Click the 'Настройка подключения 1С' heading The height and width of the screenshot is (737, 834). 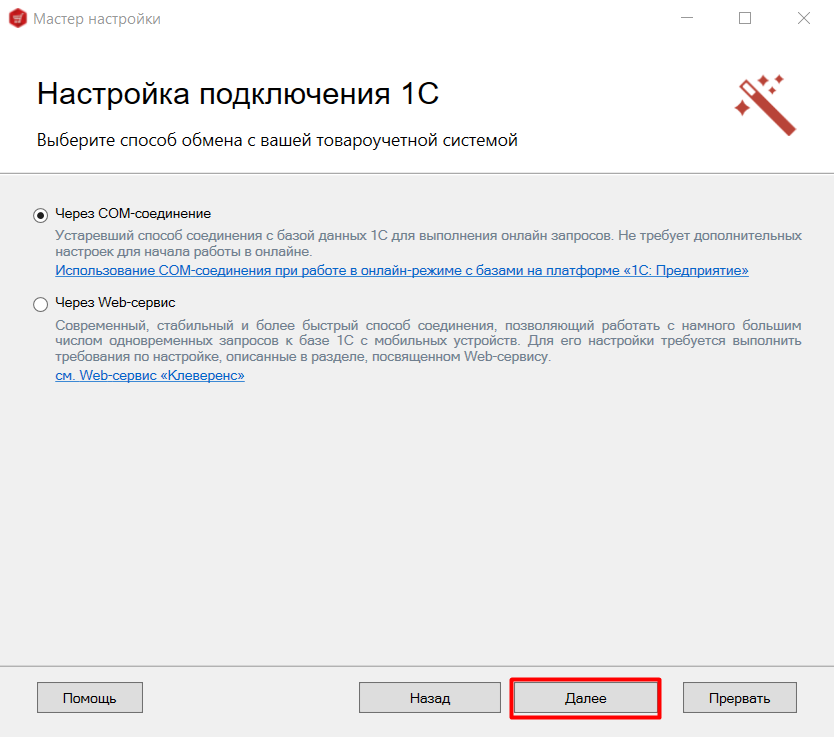tap(238, 94)
